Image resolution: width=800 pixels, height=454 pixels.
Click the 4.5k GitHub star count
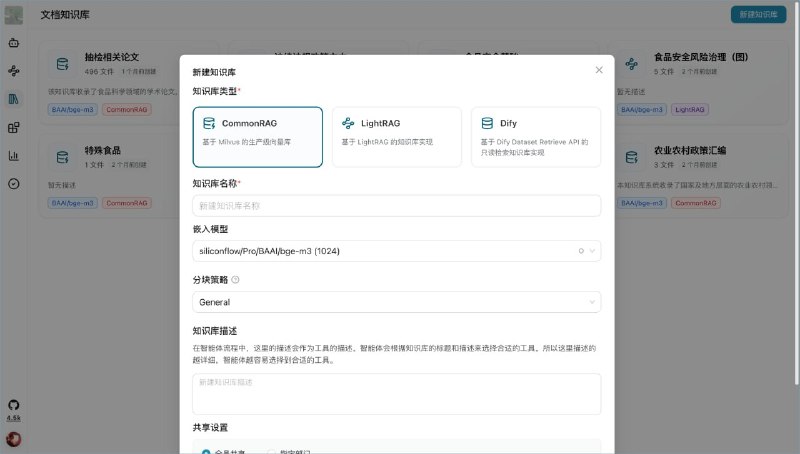[x=14, y=418]
